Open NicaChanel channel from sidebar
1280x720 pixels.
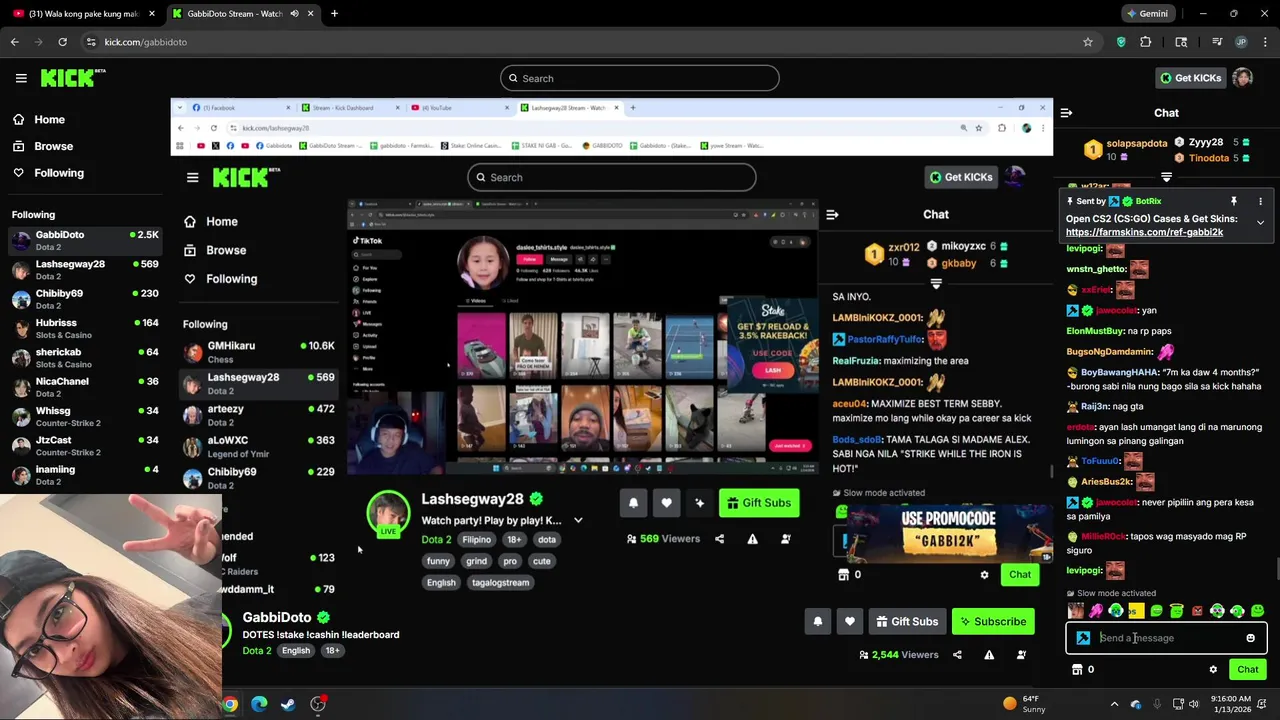tap(85, 387)
